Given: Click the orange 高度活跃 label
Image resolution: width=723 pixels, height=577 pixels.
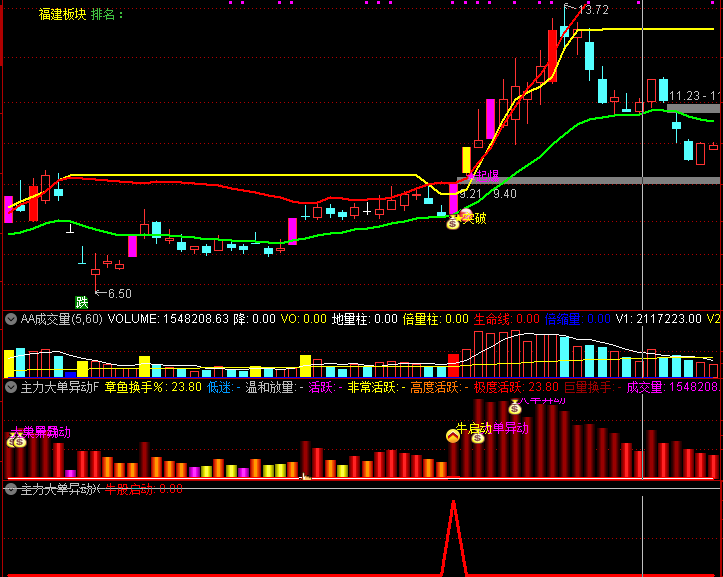Looking at the screenshot, I should pyautogui.click(x=439, y=387).
